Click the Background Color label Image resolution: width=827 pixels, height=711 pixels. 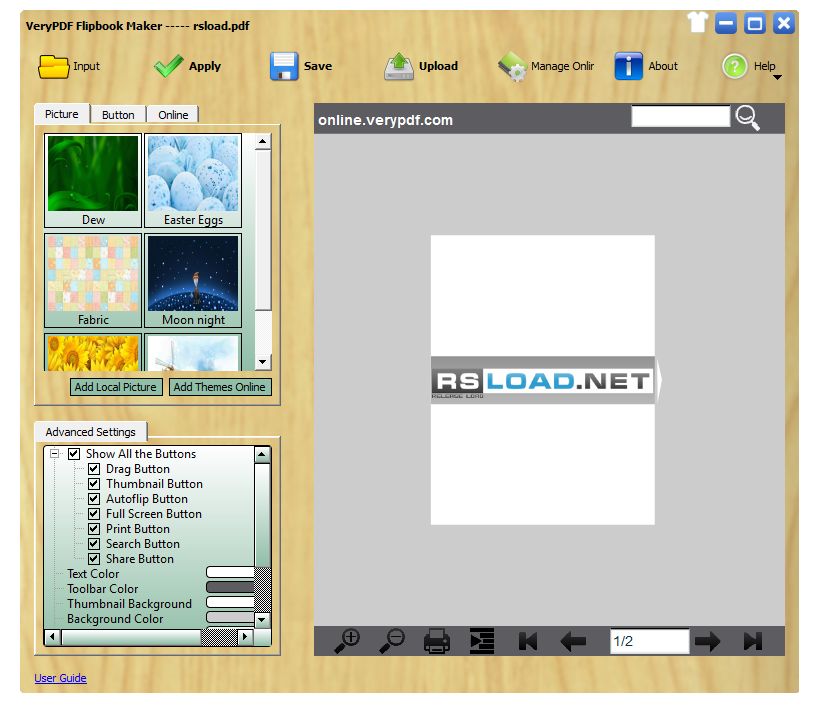(115, 619)
